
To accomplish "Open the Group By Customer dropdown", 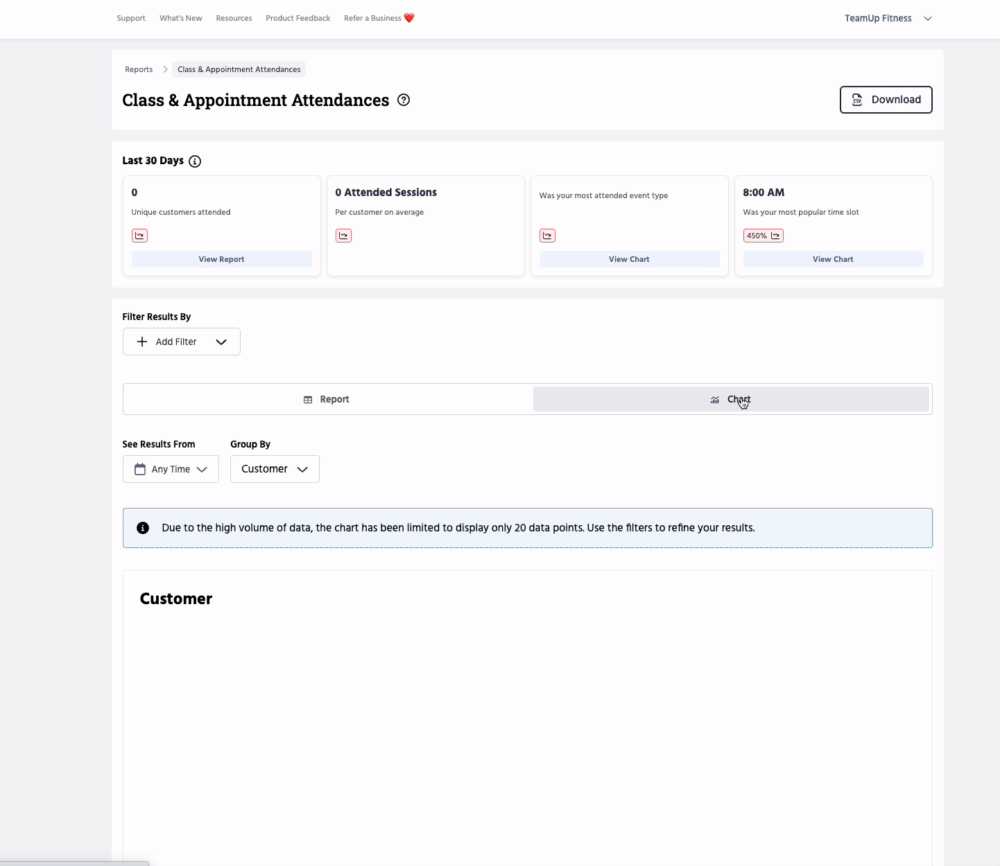I will point(274,469).
